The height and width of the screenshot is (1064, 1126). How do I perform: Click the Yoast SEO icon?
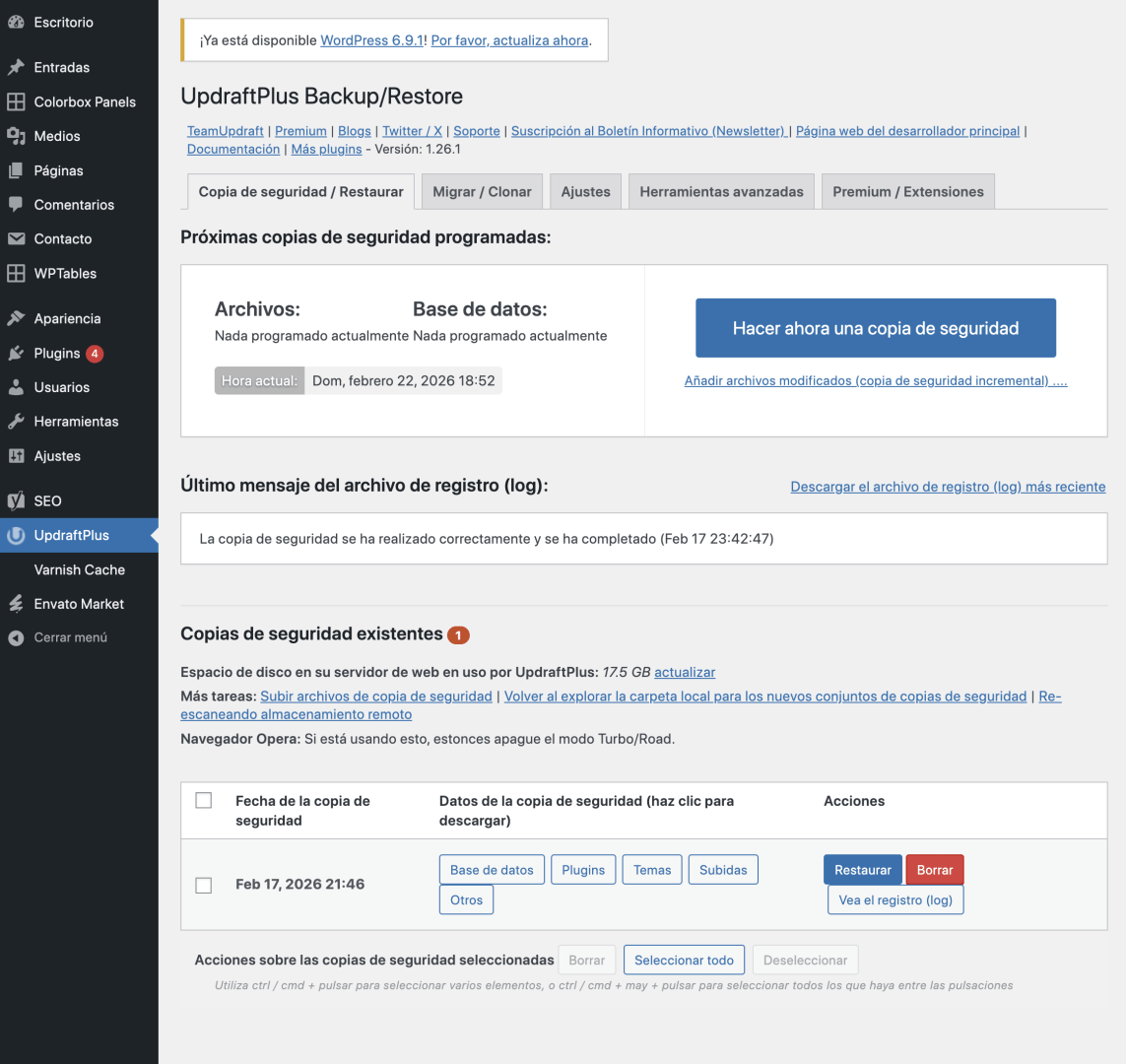pyautogui.click(x=16, y=500)
